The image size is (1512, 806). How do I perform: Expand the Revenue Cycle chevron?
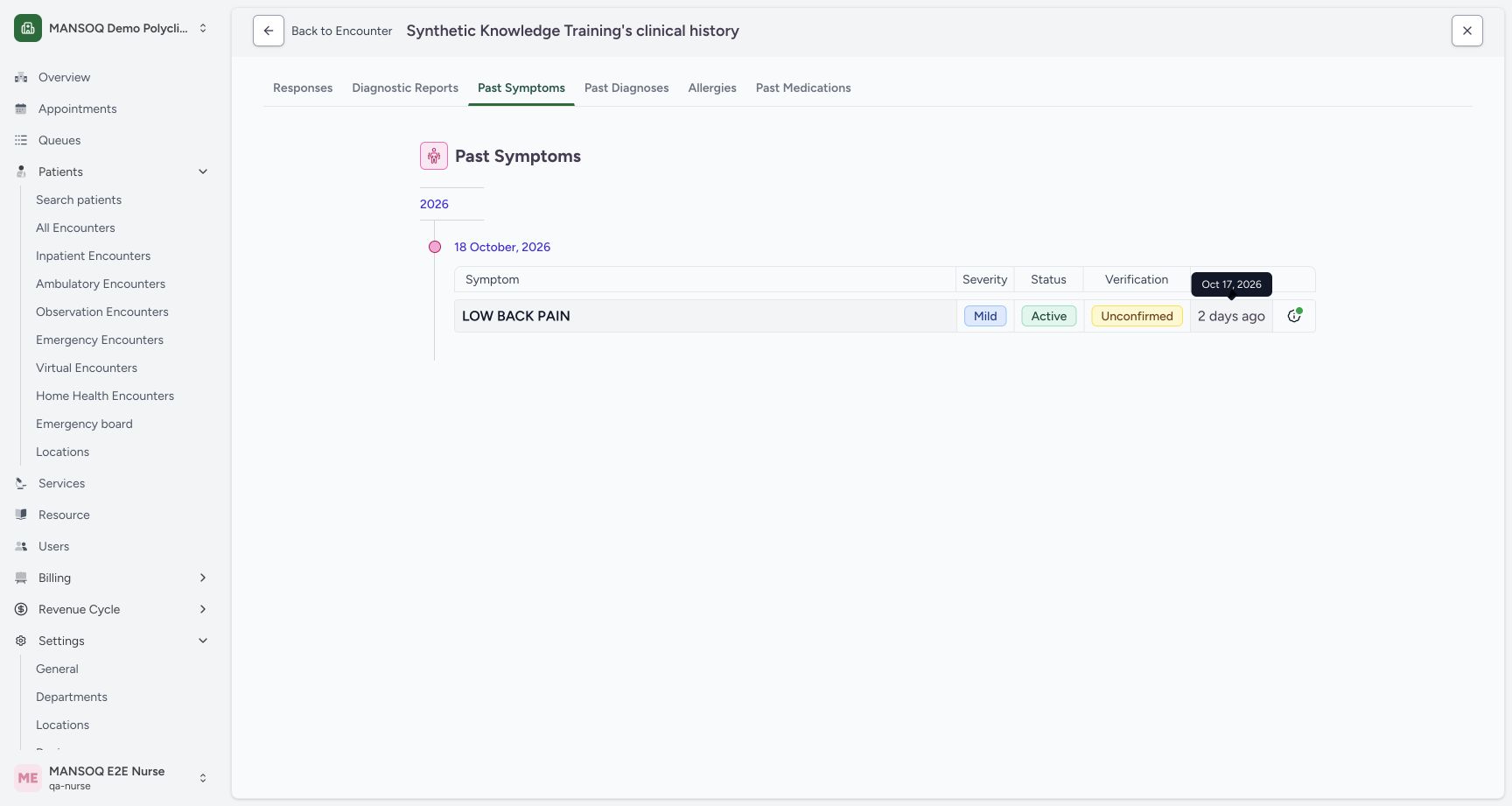203,609
